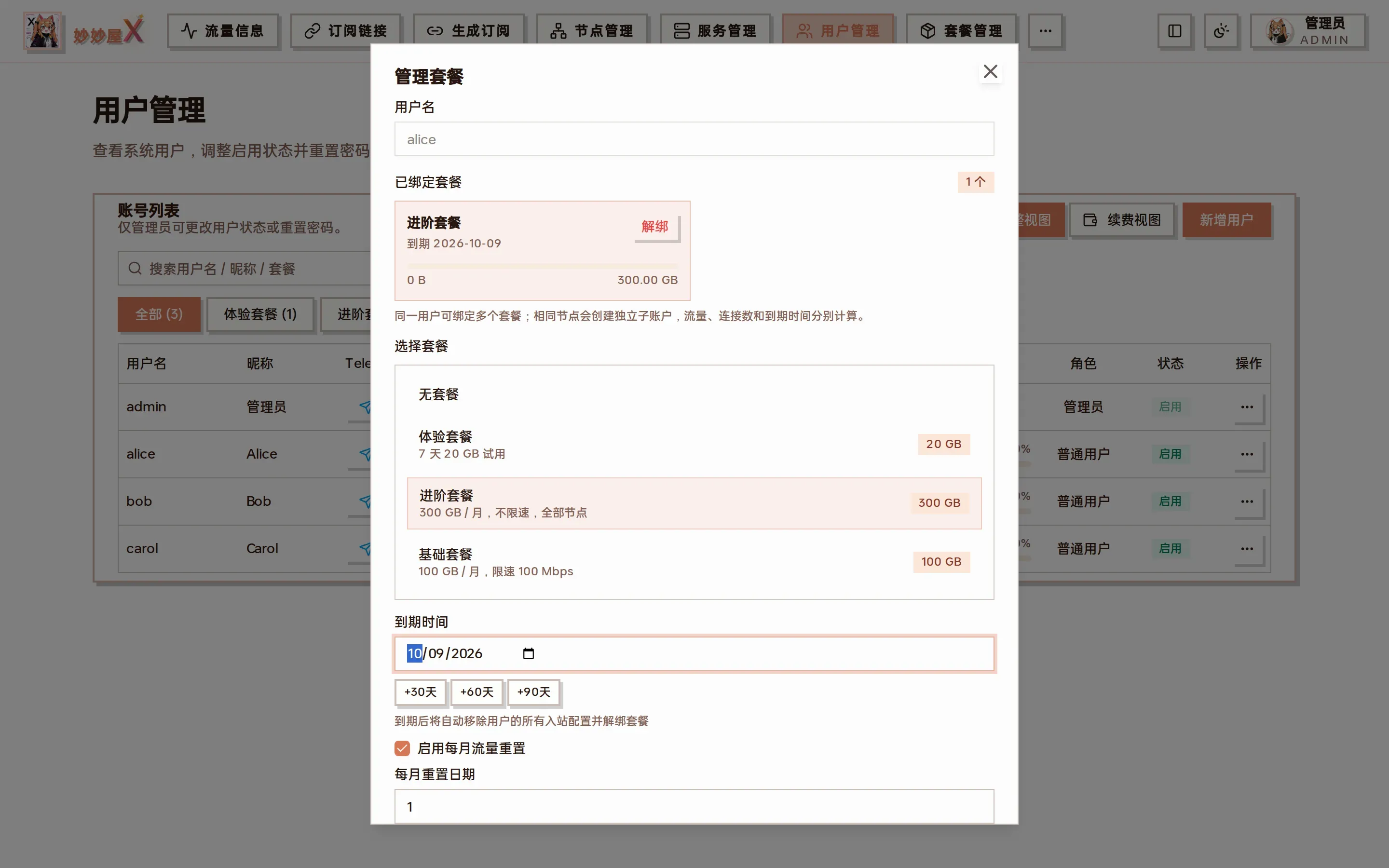This screenshot has height=868, width=1389.
Task: Close the 管理套餐 dialog
Action: click(x=990, y=71)
